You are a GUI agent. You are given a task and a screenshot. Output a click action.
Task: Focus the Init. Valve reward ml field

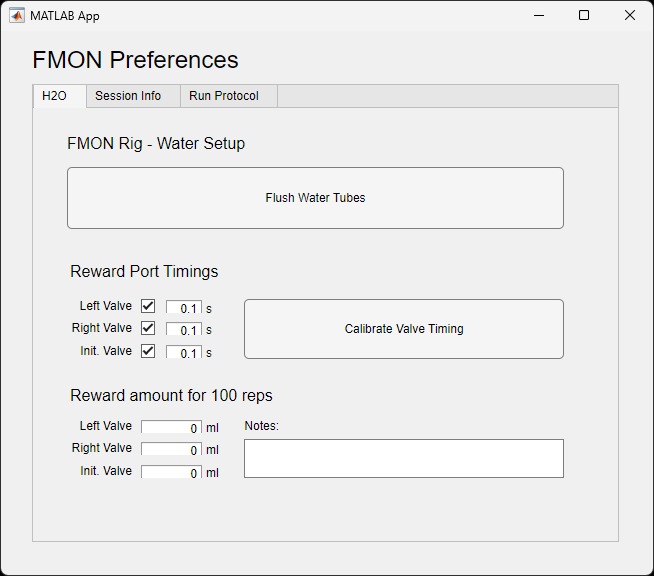coord(171,471)
